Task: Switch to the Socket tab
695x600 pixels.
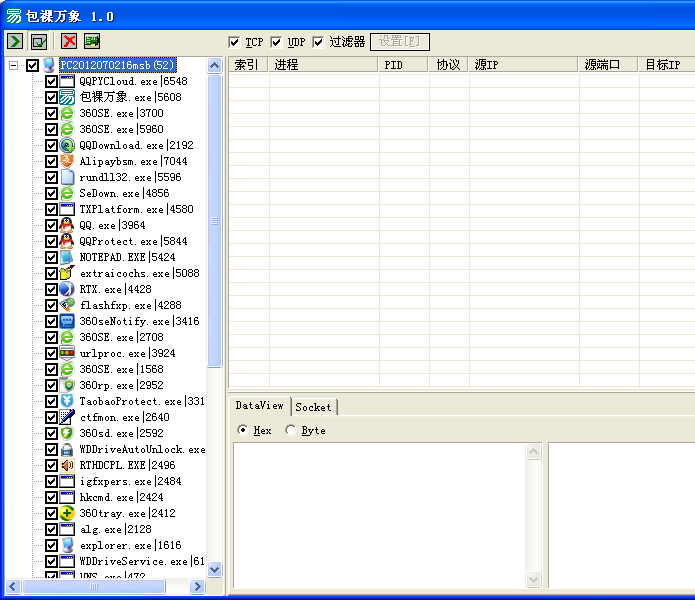Action: coord(313,407)
